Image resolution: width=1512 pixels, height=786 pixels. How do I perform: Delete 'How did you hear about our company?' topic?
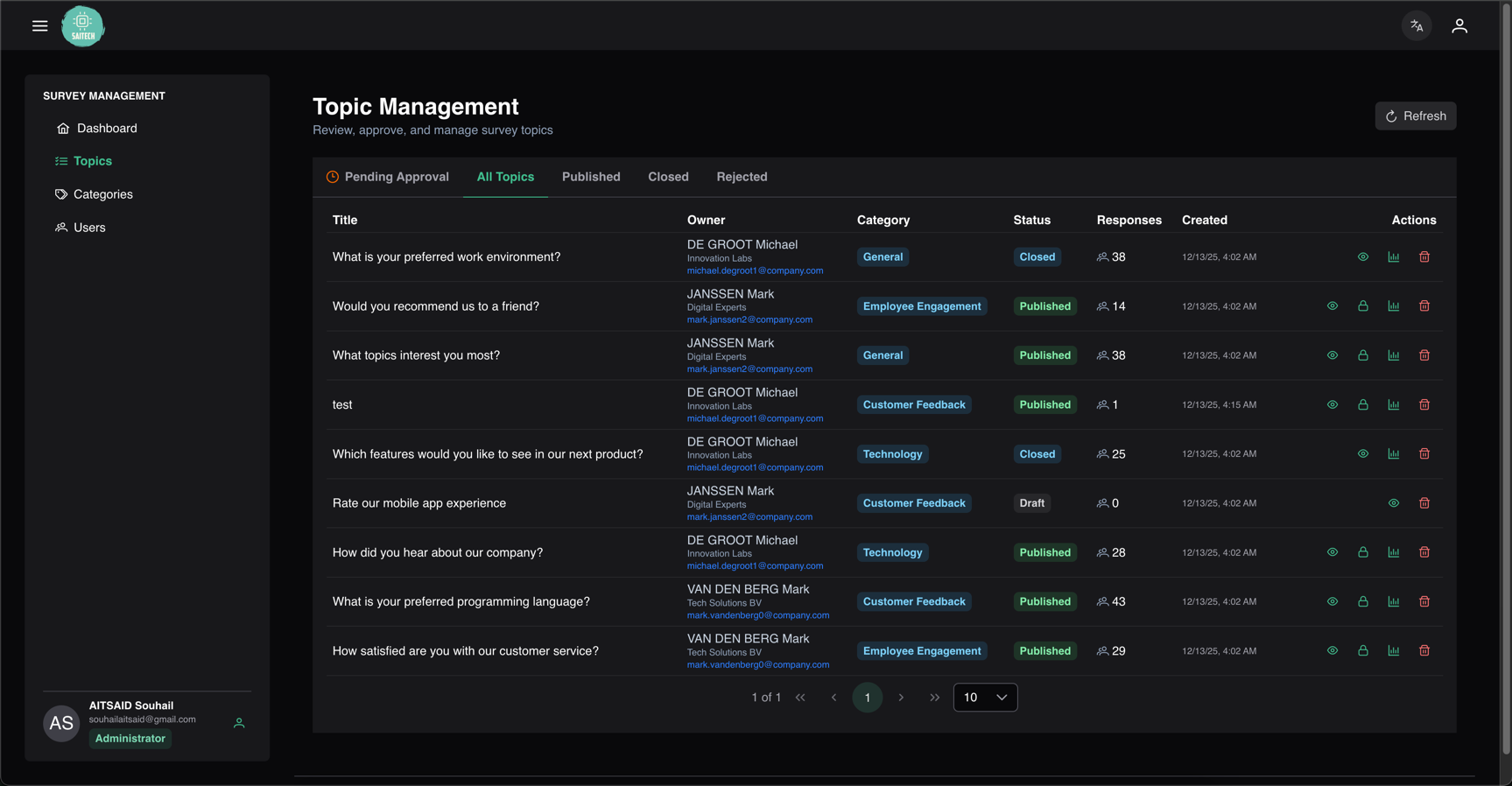(1424, 552)
